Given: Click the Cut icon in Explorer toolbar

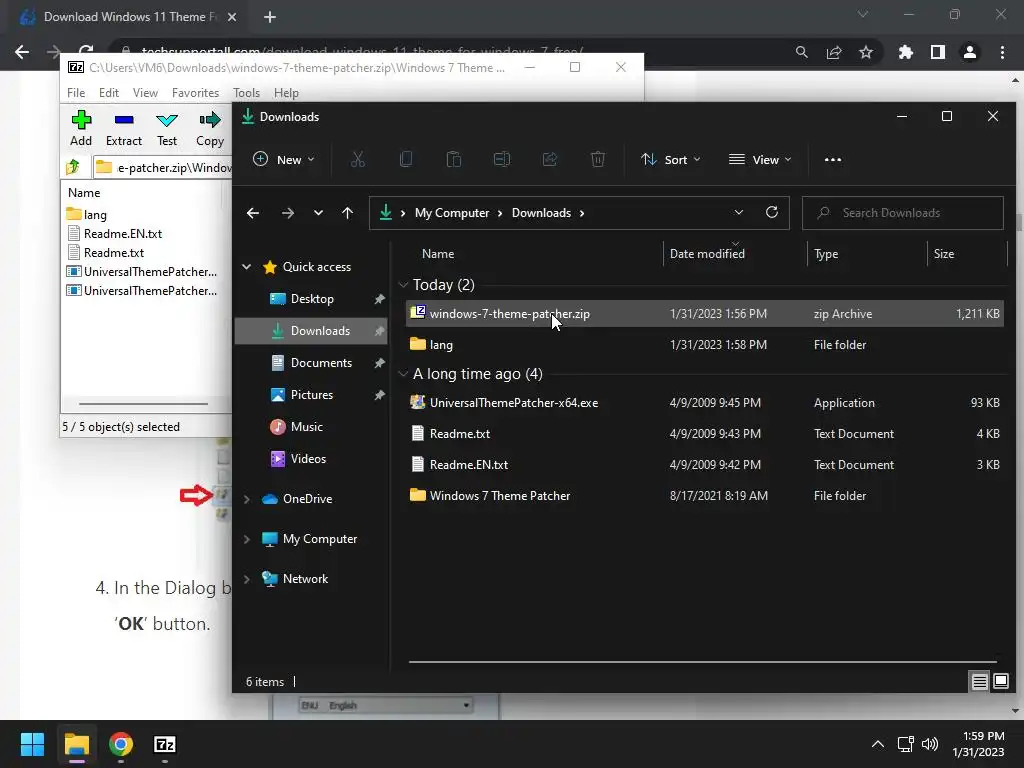Looking at the screenshot, I should pyautogui.click(x=358, y=159).
